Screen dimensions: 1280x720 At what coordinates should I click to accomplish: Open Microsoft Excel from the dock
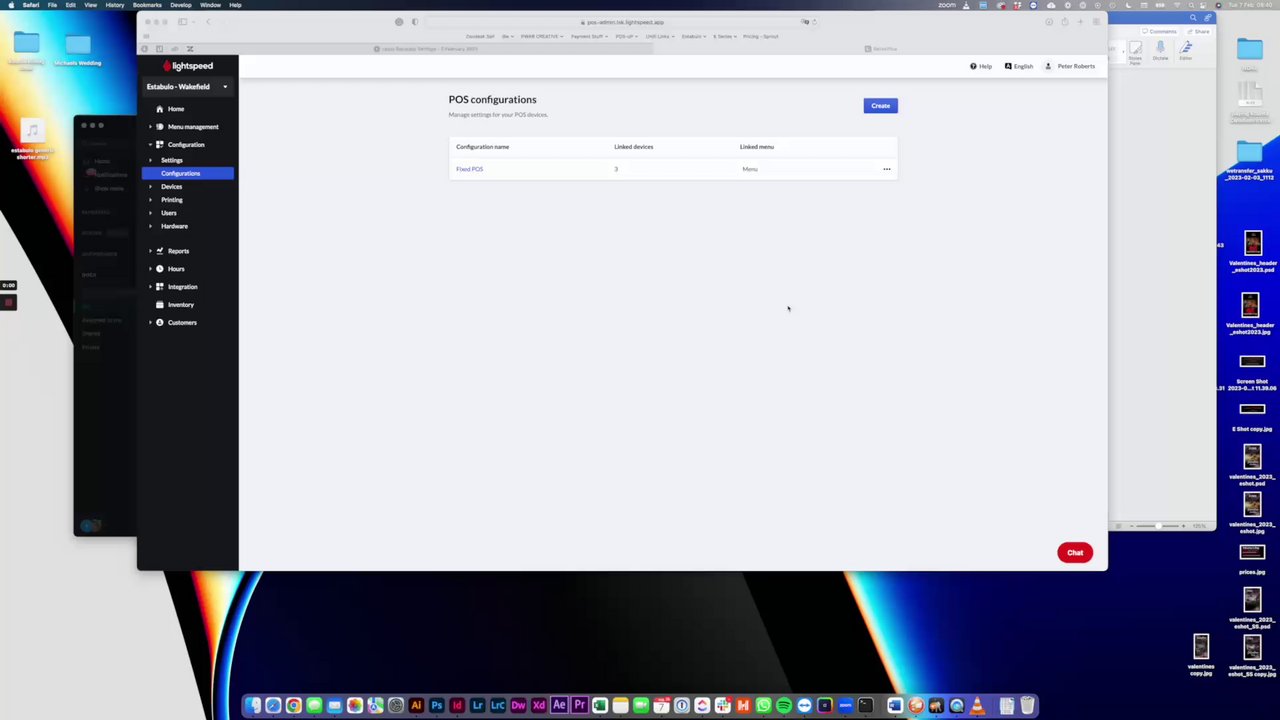pos(600,706)
